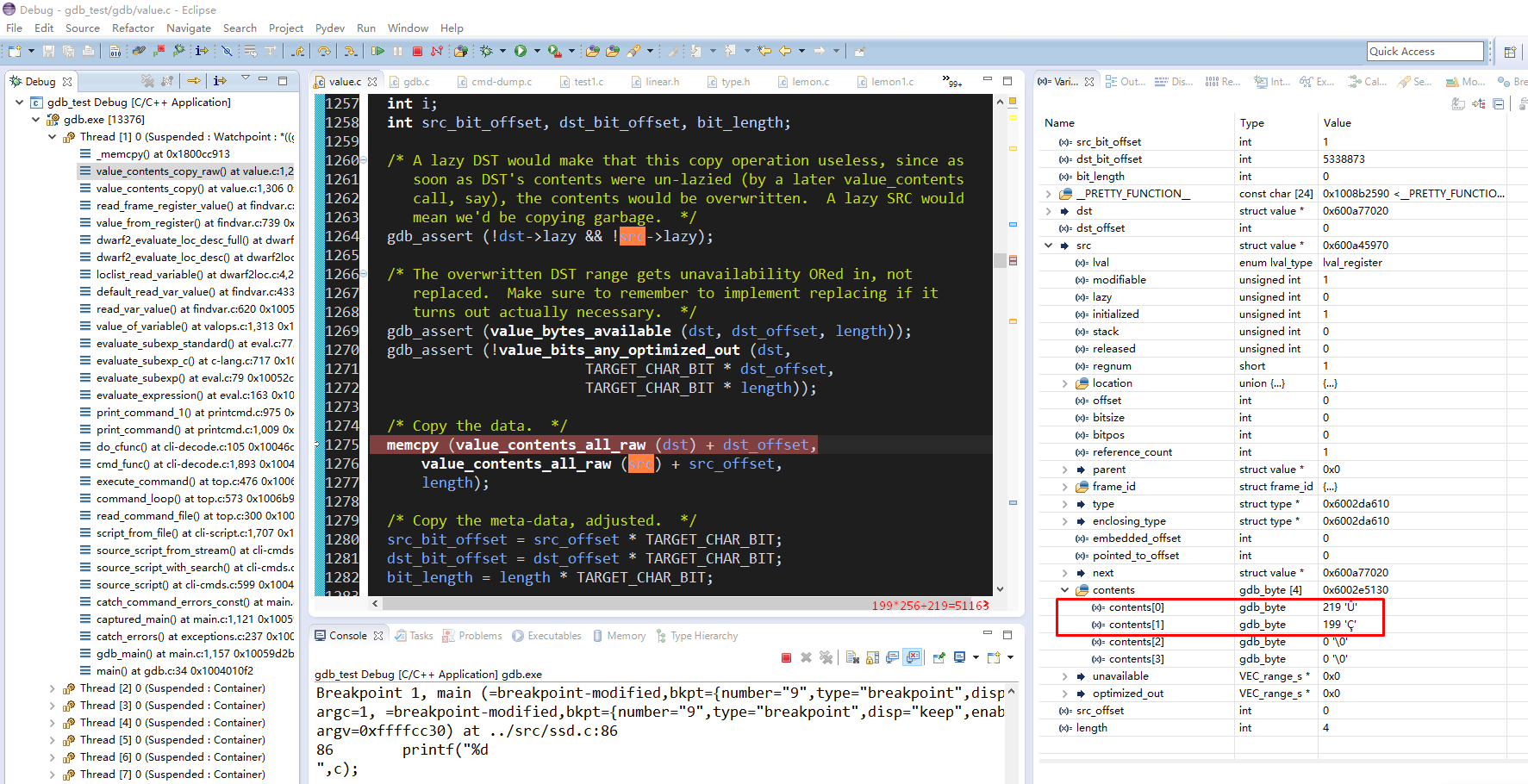Toggle Show Console When Standard Out Changes
This screenshot has width=1528, height=784.
(x=892, y=657)
